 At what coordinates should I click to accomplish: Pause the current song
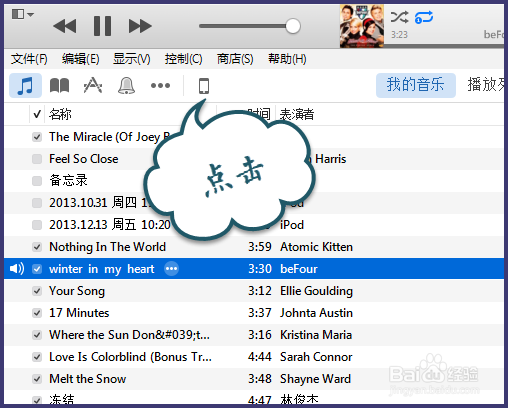(x=102, y=26)
